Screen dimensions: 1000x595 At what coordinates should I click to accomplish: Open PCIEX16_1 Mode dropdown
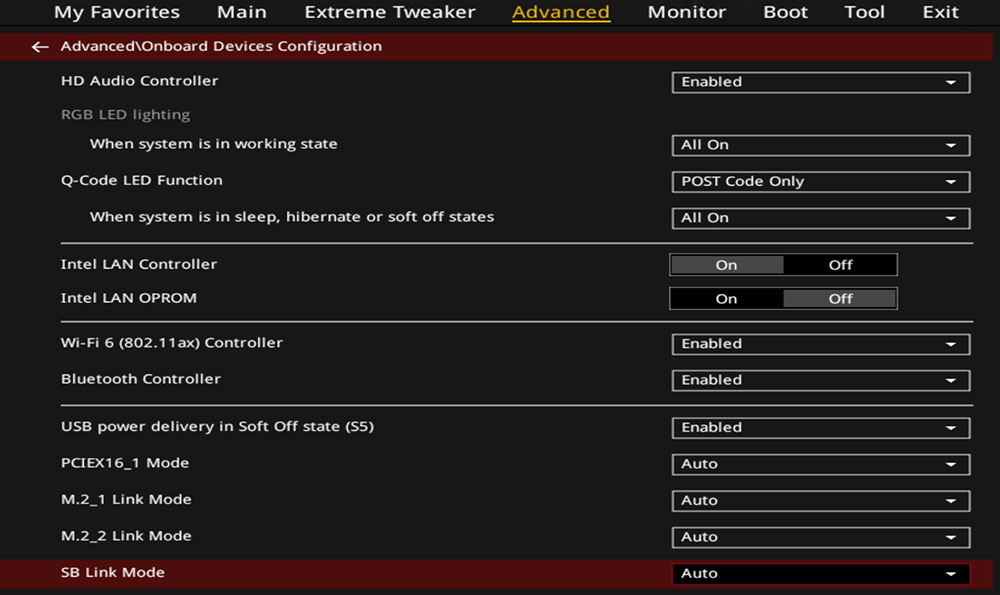click(821, 464)
